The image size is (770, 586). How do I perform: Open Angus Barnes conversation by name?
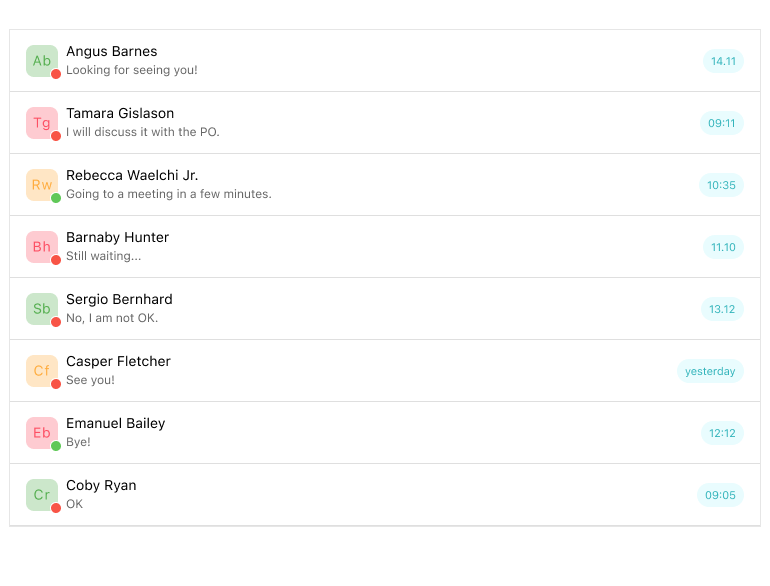point(111,52)
